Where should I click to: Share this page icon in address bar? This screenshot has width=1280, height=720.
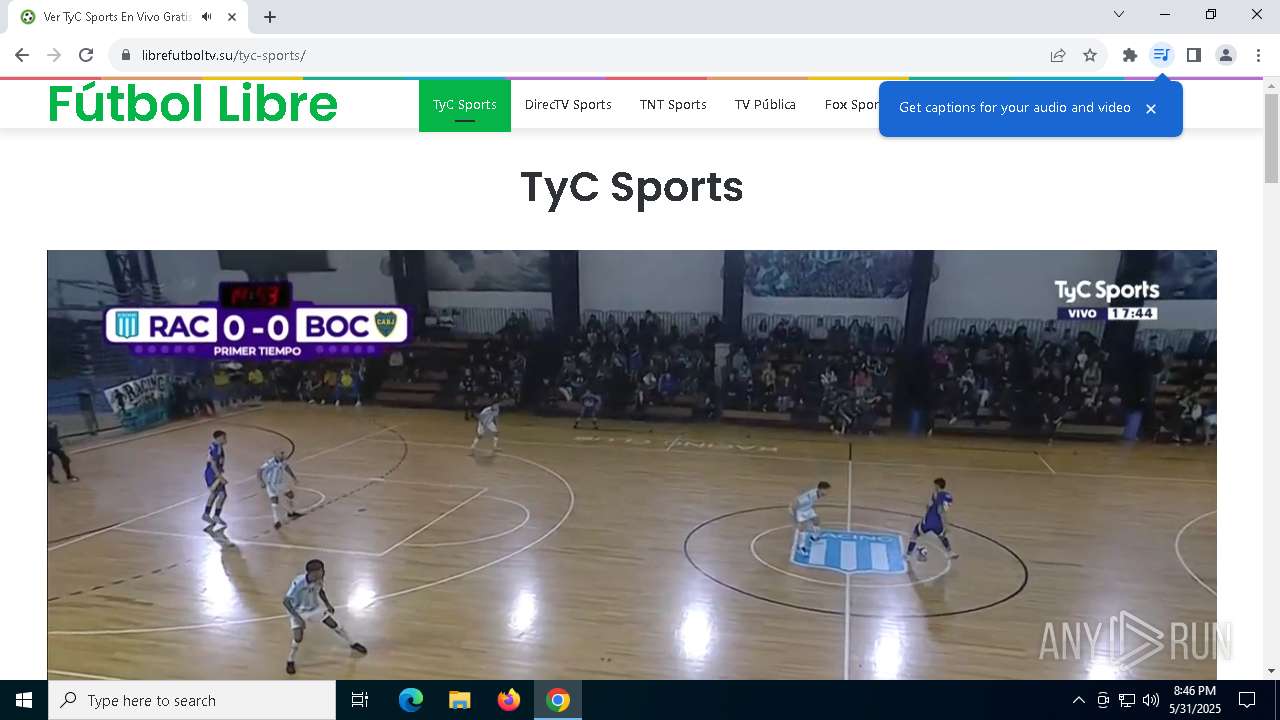(x=1058, y=55)
